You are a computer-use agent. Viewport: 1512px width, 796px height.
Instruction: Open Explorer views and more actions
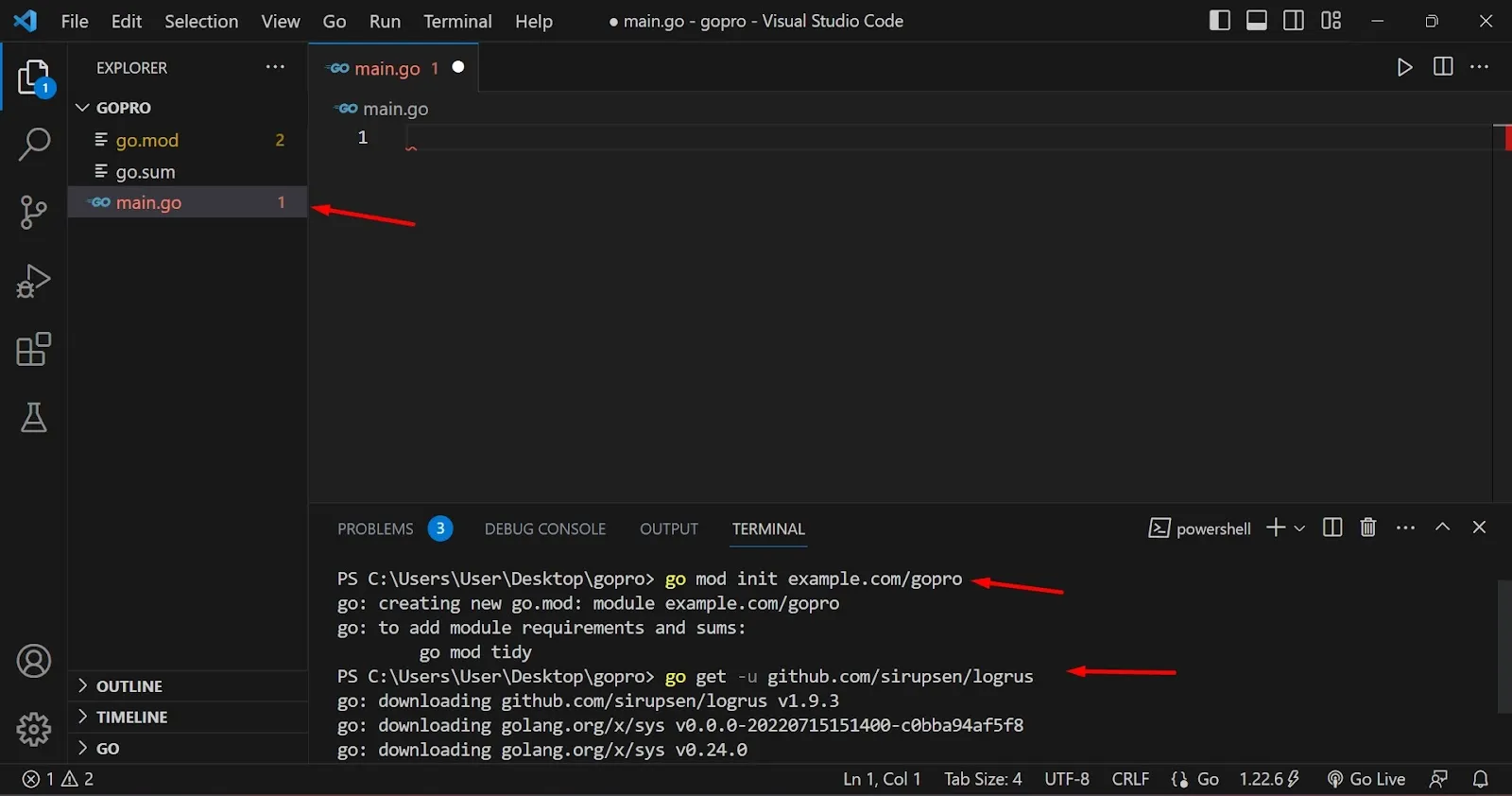pyautogui.click(x=275, y=67)
